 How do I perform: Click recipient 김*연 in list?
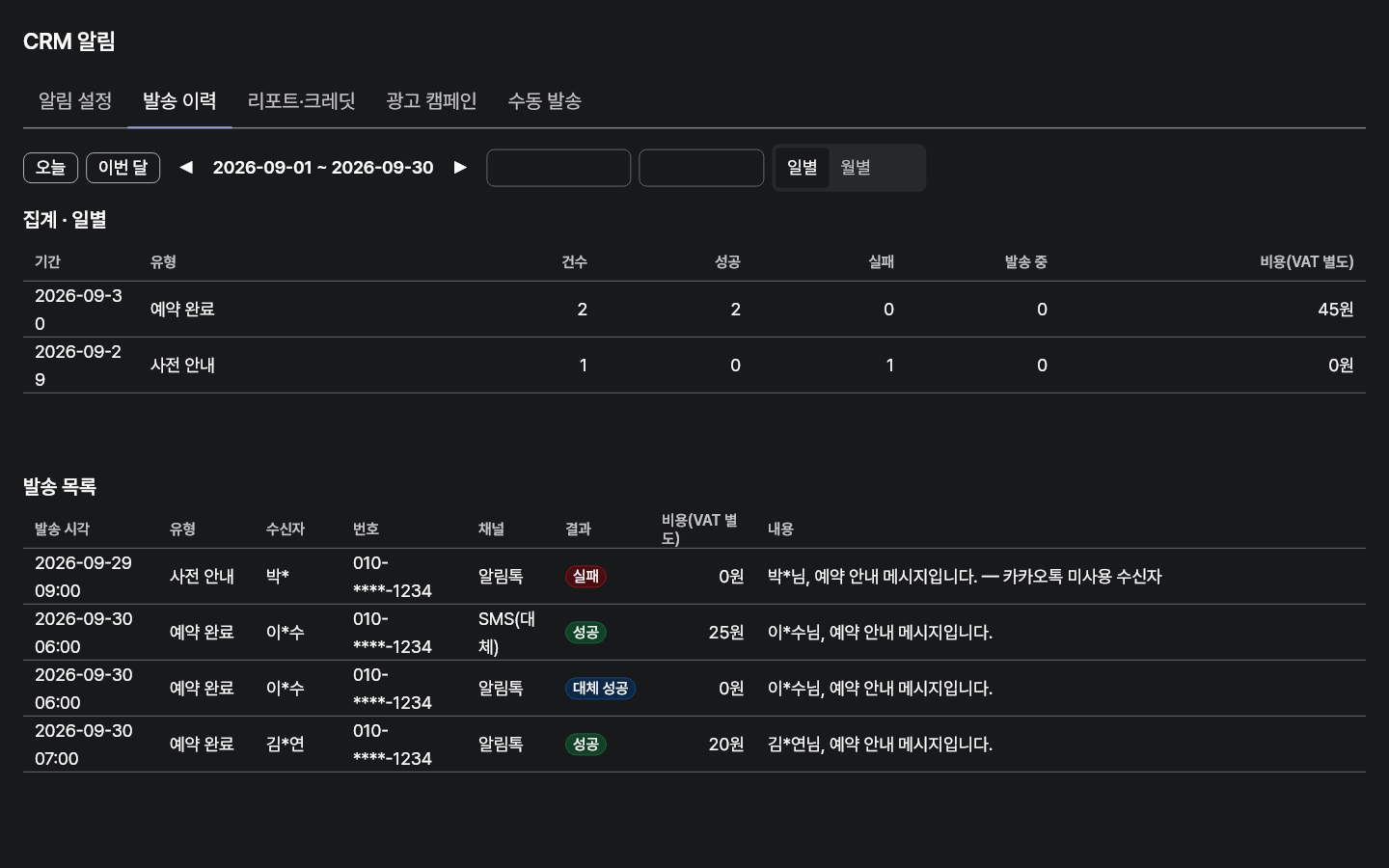click(x=286, y=745)
